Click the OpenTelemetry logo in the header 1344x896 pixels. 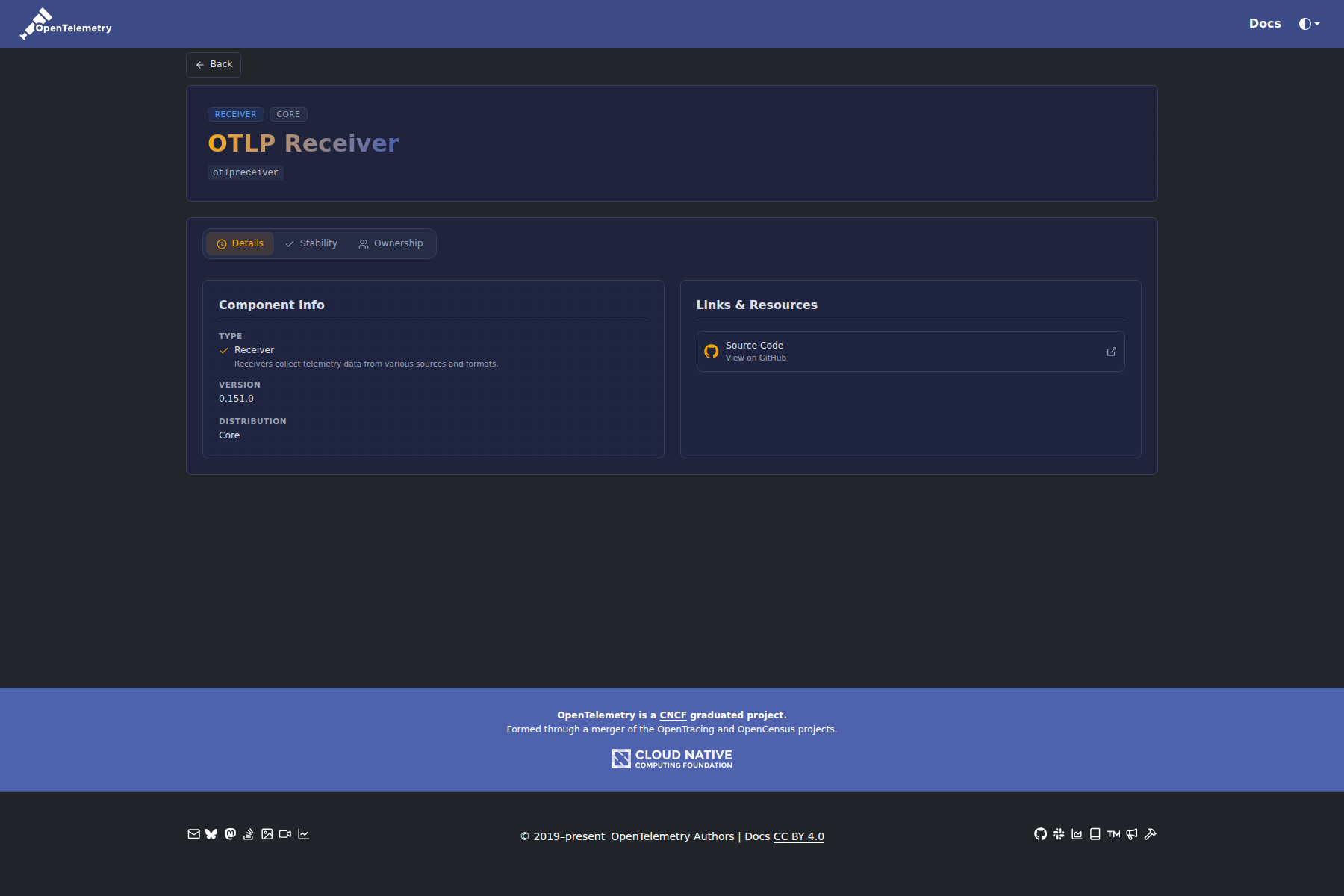point(66,24)
